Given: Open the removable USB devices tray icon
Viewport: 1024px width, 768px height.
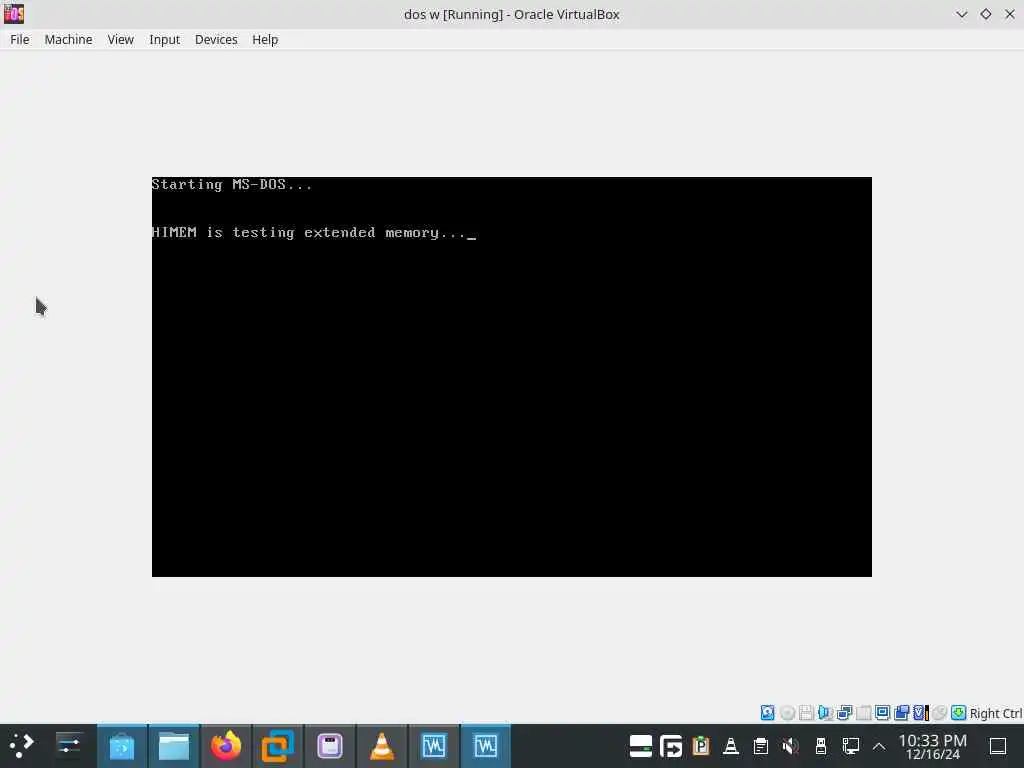Looking at the screenshot, I should click(x=821, y=746).
